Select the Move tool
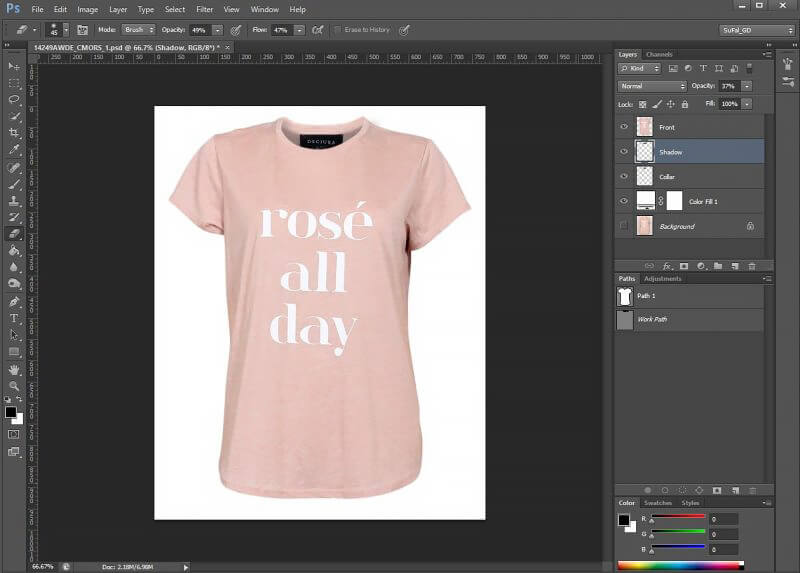The width and height of the screenshot is (800, 573). tap(14, 66)
